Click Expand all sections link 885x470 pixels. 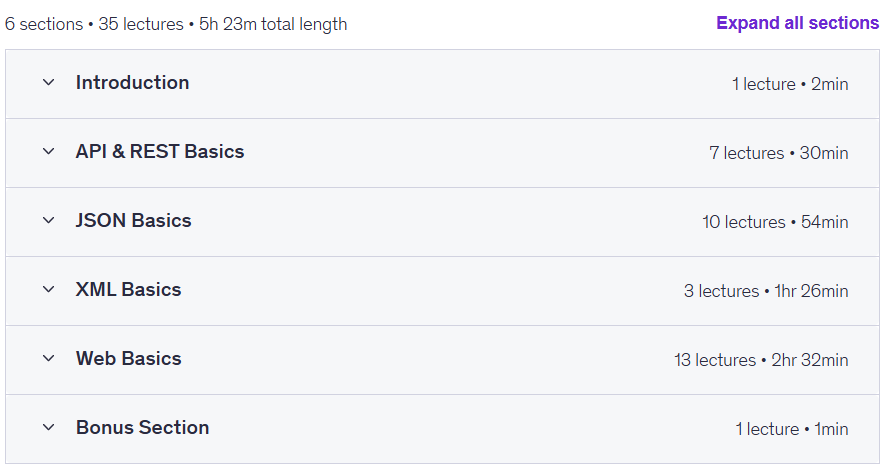(798, 23)
